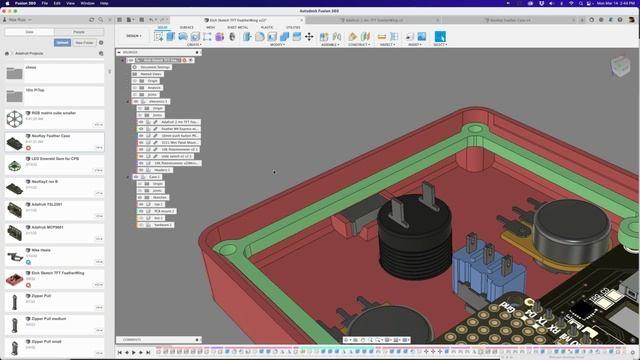Toggle visibility of Sketches folder
This screenshot has height=360, width=640.
coord(140,198)
